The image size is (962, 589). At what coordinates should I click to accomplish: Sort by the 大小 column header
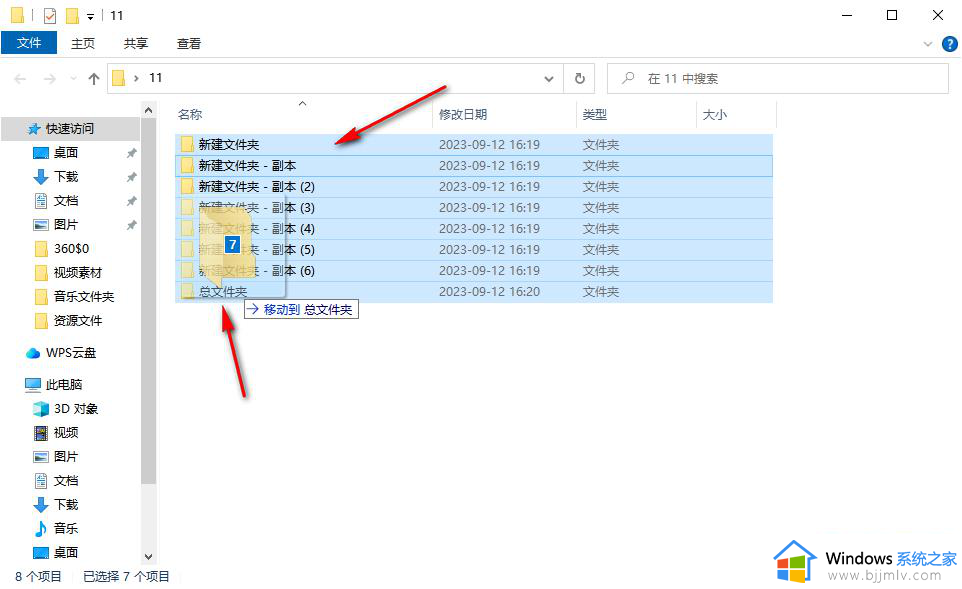click(714, 114)
